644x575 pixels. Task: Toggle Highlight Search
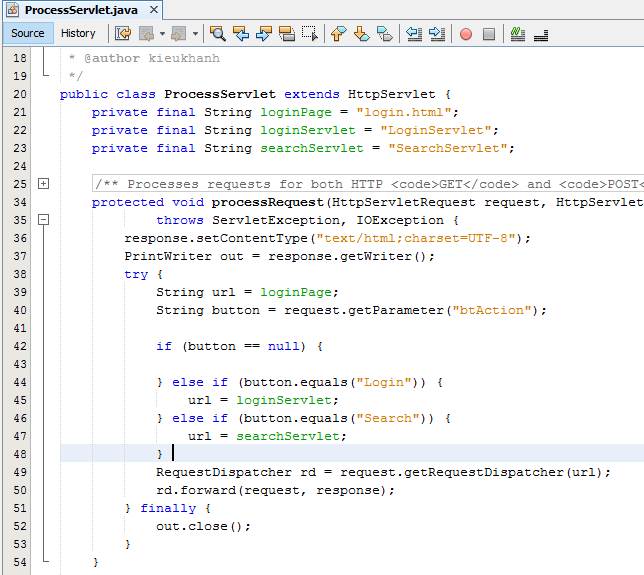287,34
